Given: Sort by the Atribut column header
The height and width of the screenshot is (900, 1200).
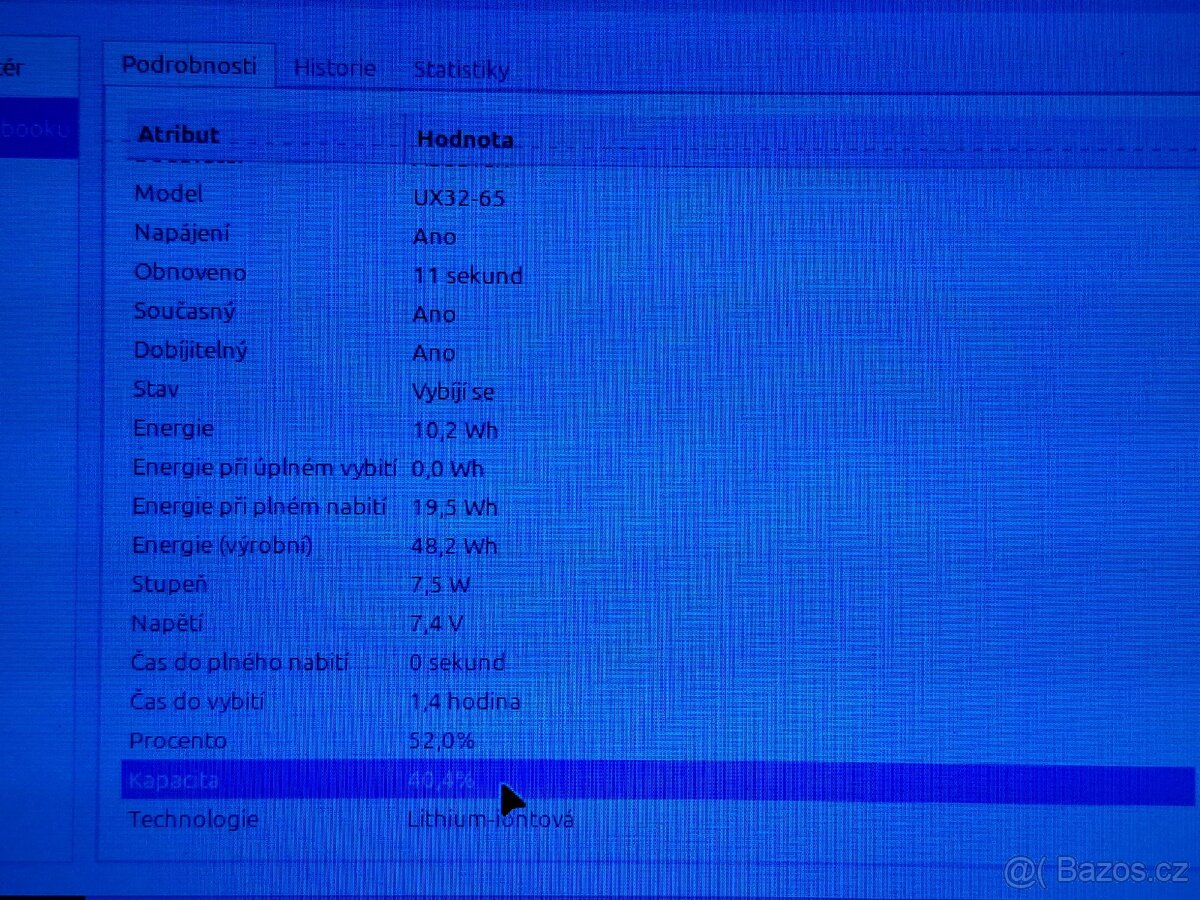Looking at the screenshot, I should pos(178,135).
